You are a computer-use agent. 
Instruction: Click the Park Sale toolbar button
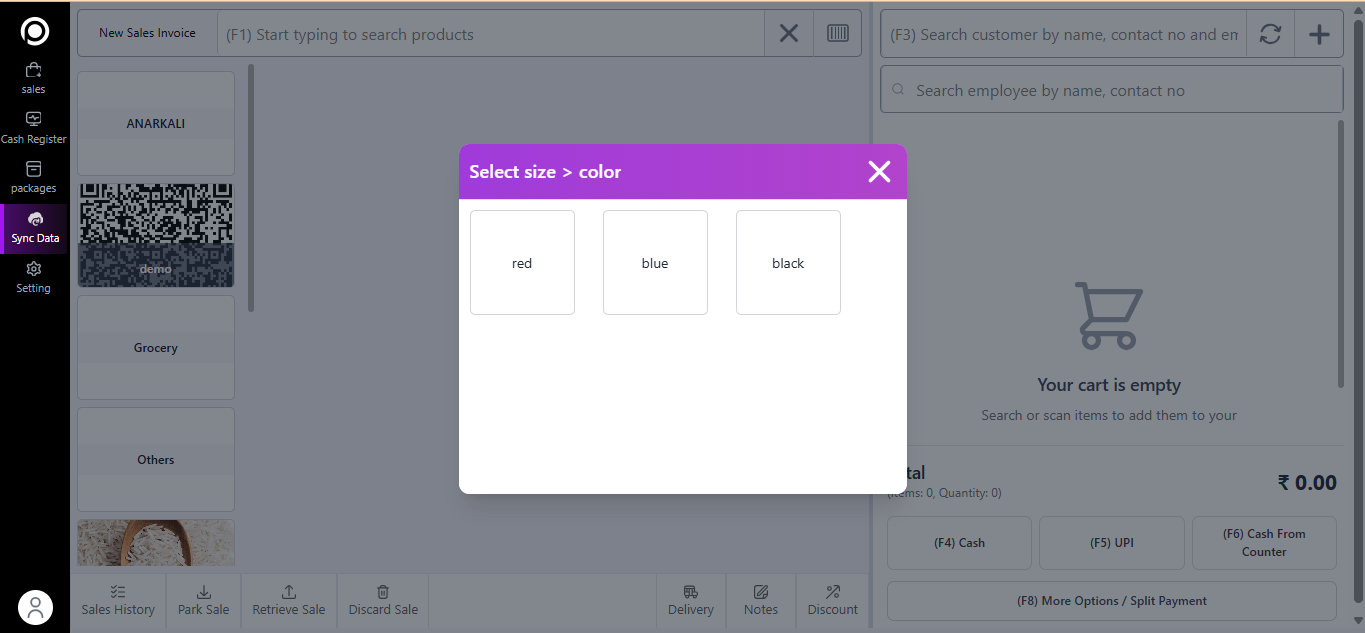[204, 600]
